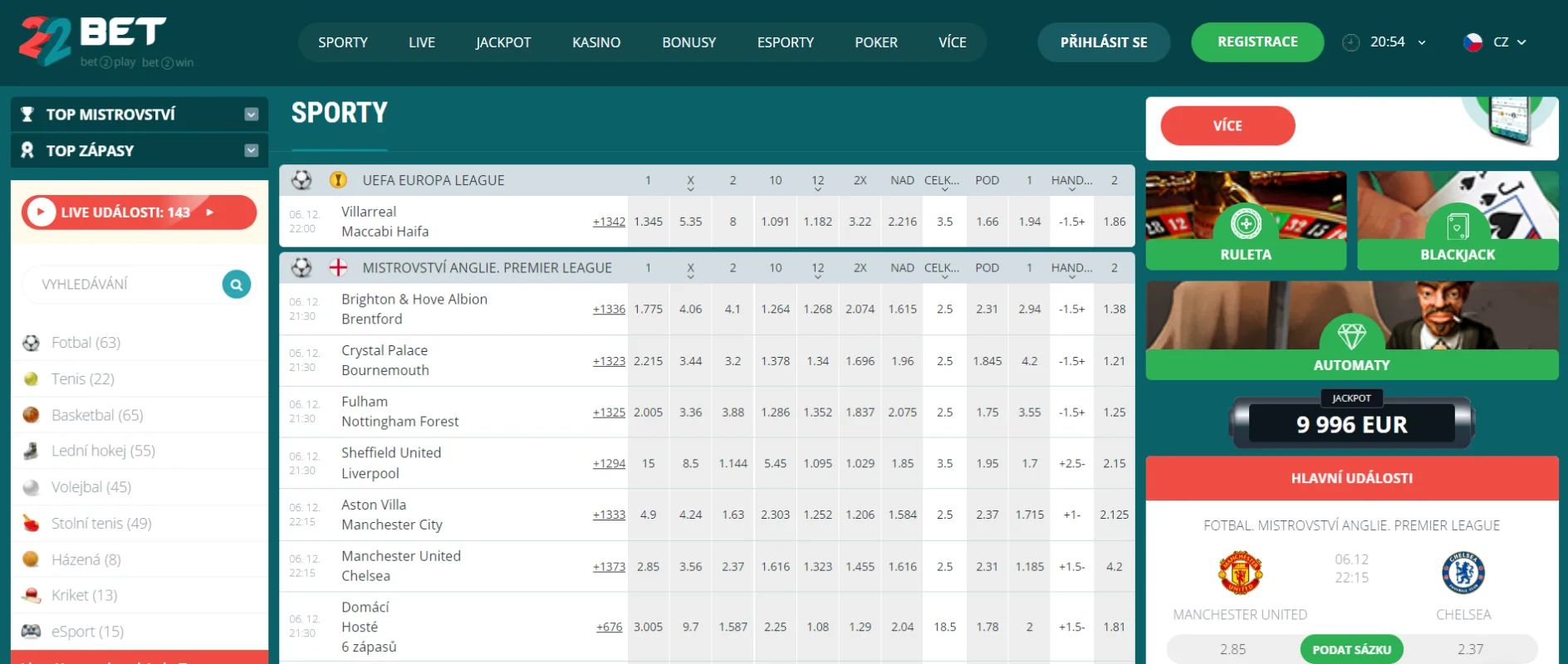Click the Stolní tenis paddle icon

(32, 523)
